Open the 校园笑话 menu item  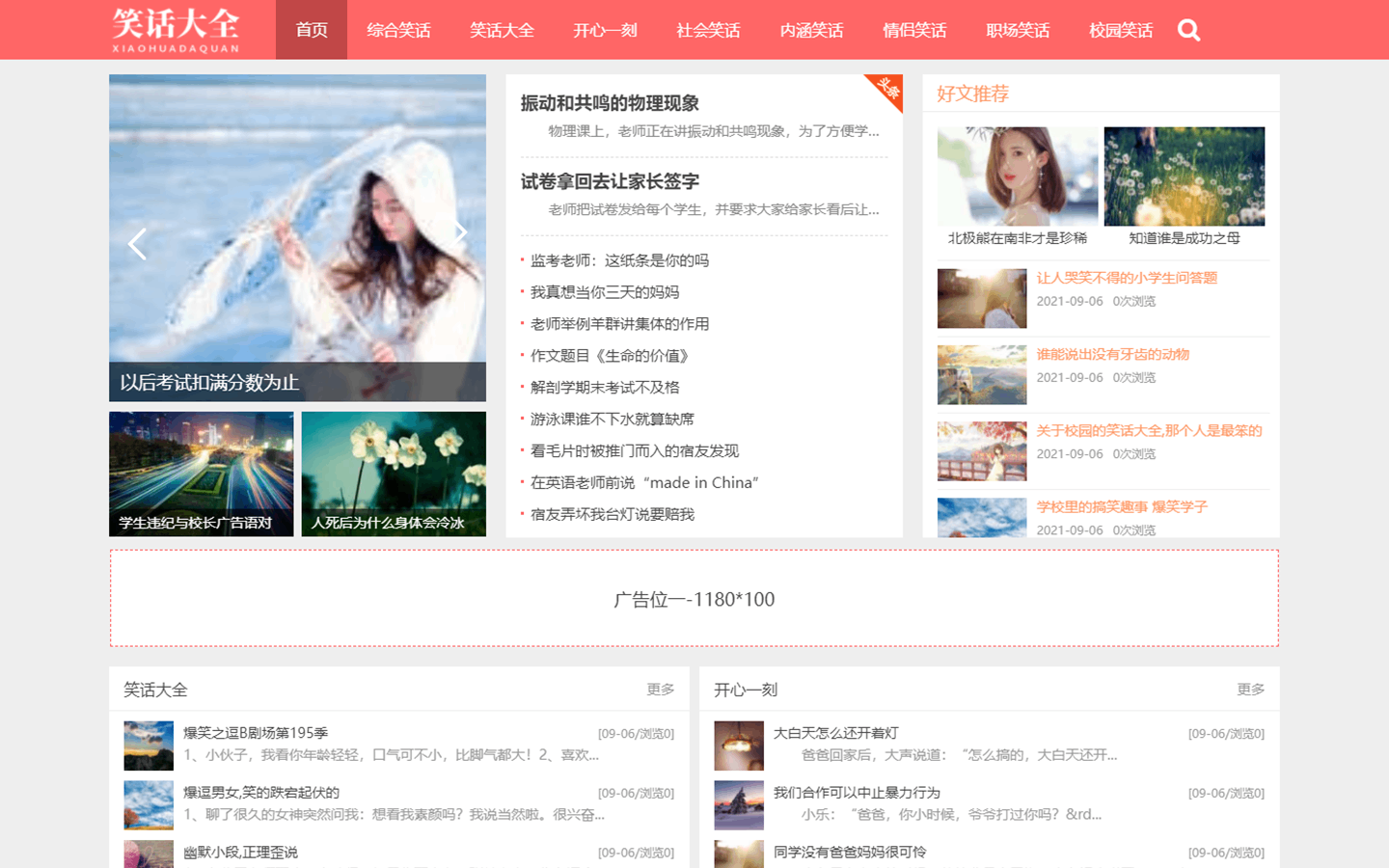1121,30
